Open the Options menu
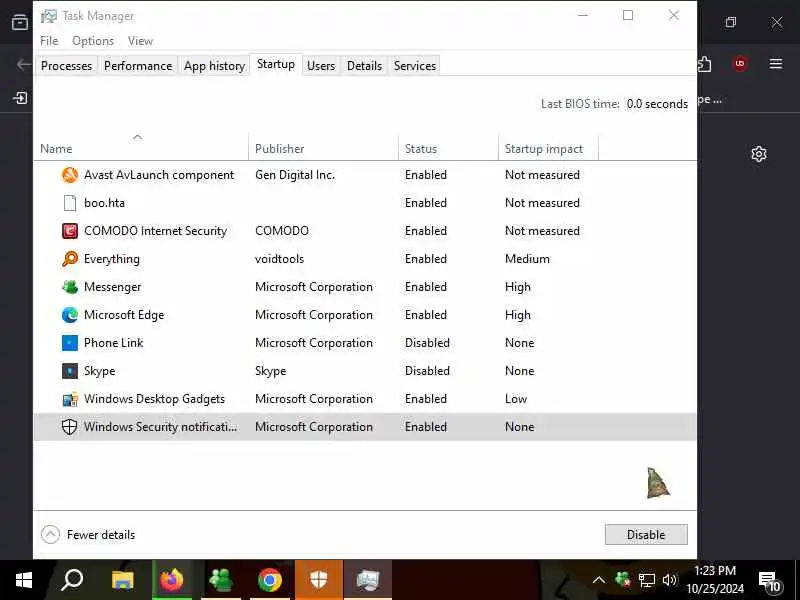The height and width of the screenshot is (600, 800). pyautogui.click(x=93, y=41)
